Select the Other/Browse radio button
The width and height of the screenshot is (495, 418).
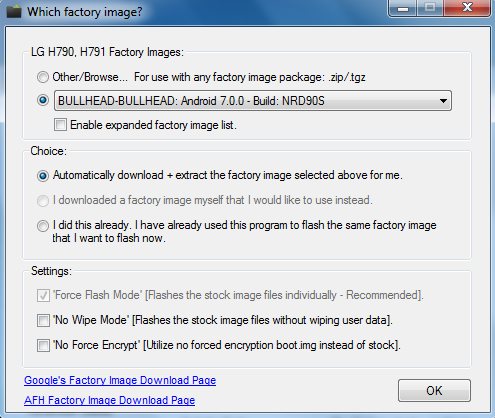[x=43, y=77]
